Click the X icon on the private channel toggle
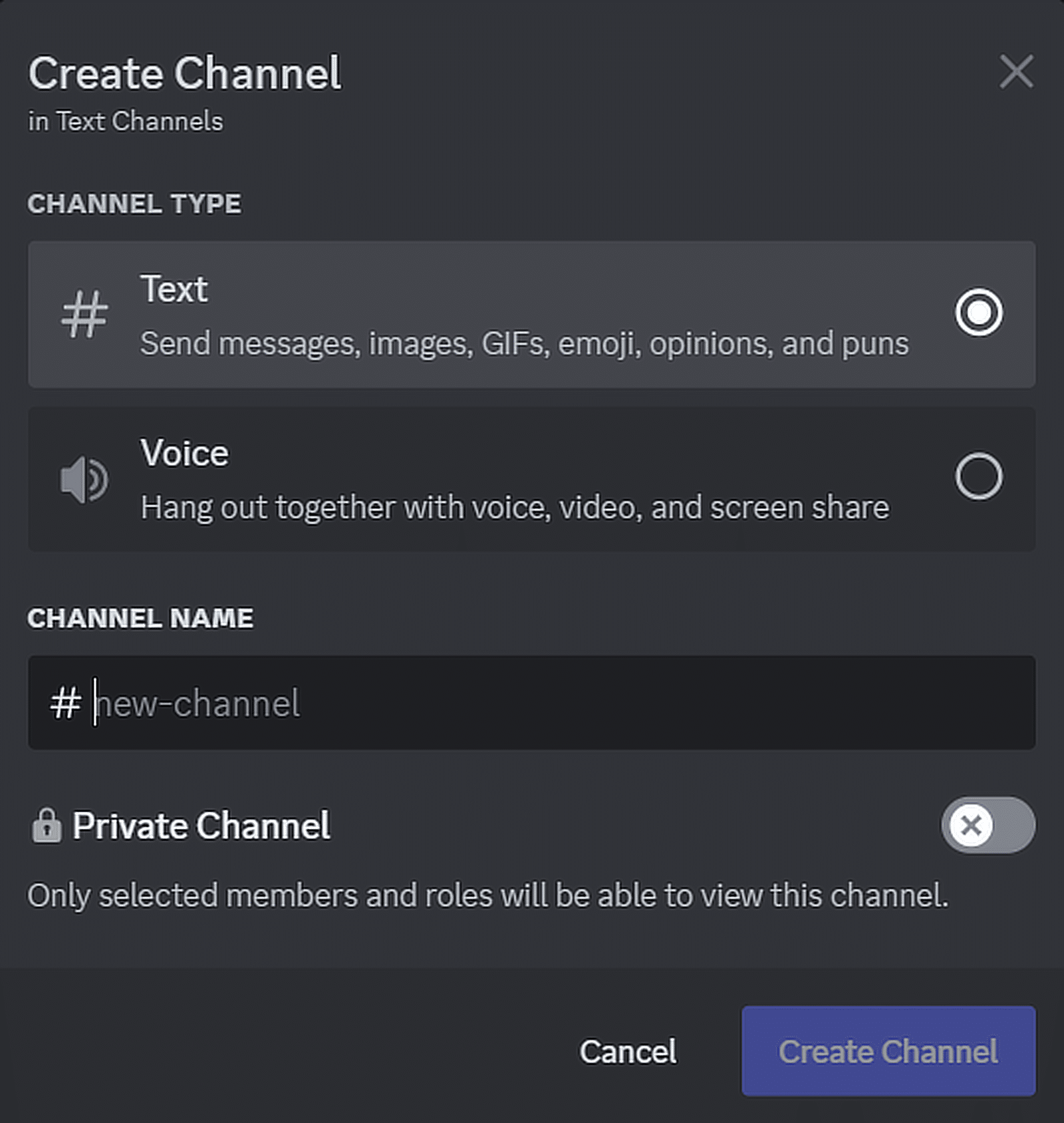1064x1123 pixels. [971, 826]
